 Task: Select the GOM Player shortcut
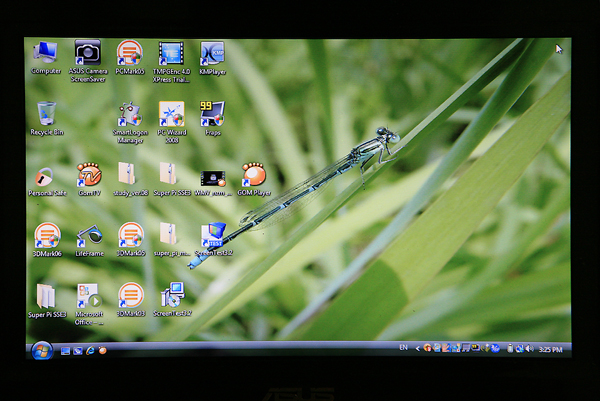pos(254,179)
